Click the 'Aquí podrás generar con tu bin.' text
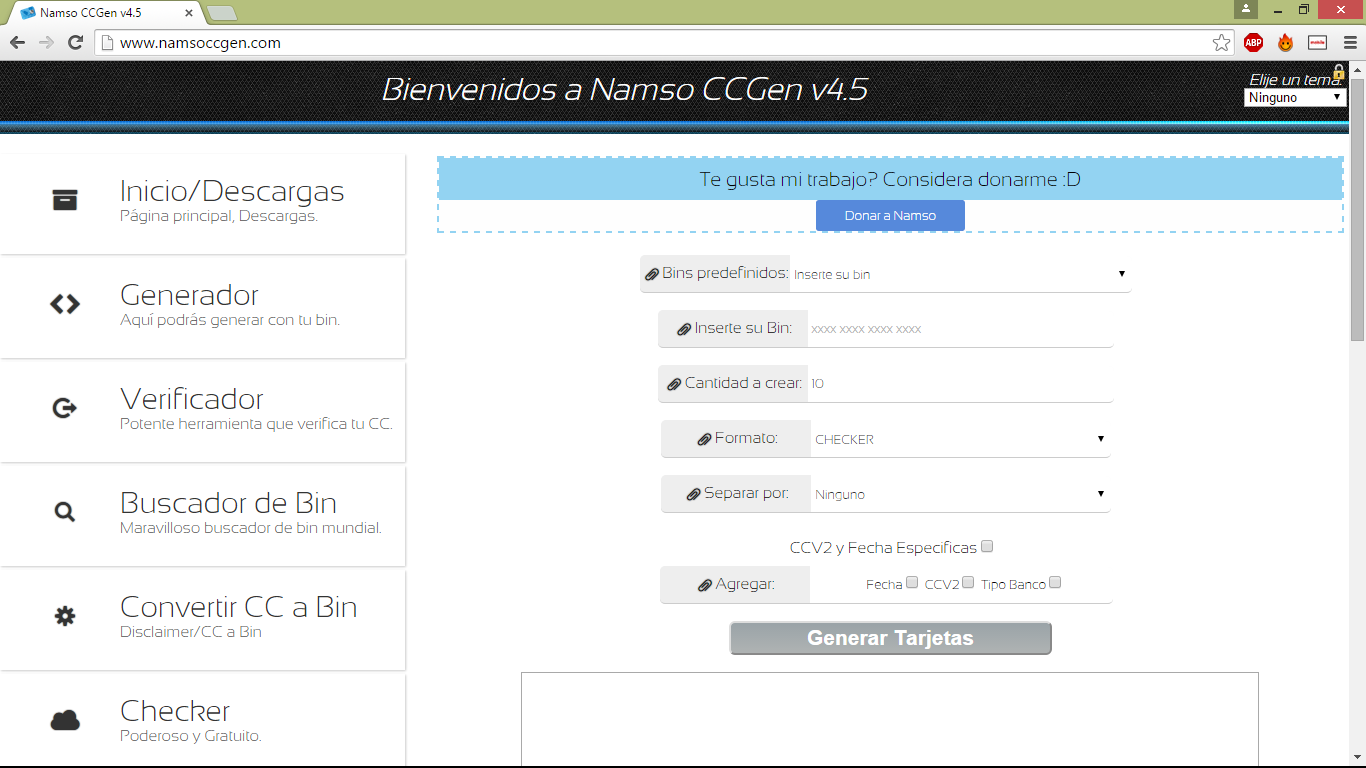This screenshot has width=1366, height=768. pos(230,320)
